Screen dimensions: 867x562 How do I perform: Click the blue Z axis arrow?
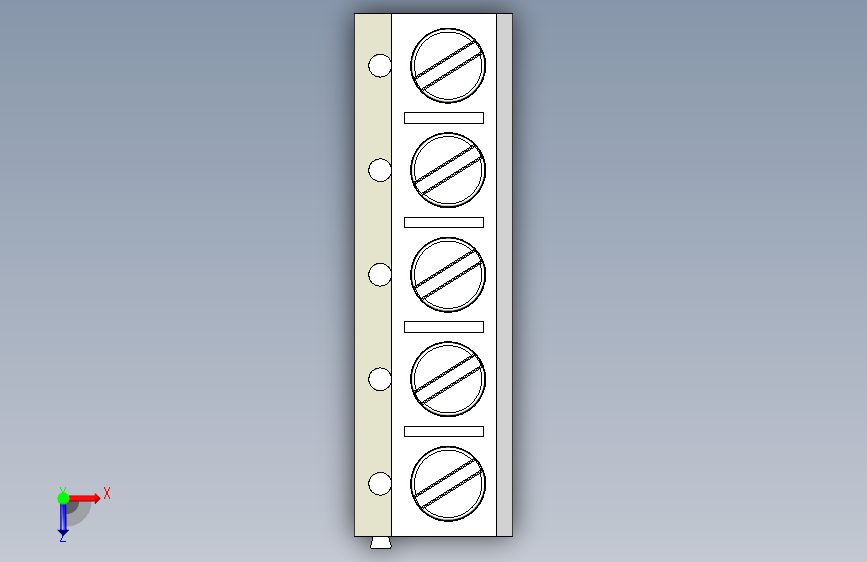pos(63,521)
